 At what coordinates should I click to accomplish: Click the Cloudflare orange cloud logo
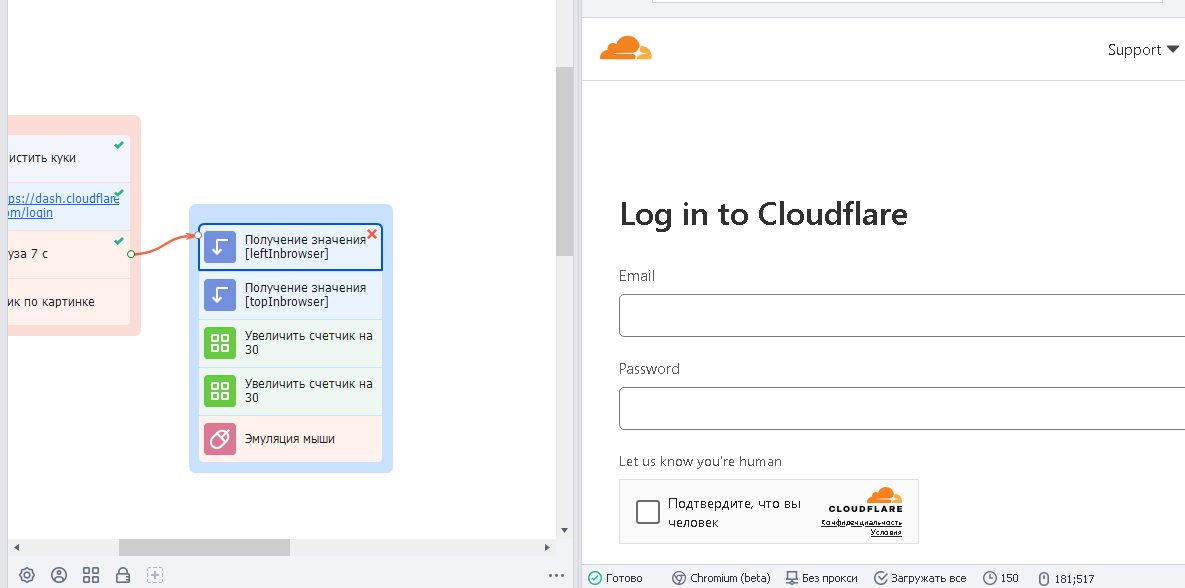[626, 48]
